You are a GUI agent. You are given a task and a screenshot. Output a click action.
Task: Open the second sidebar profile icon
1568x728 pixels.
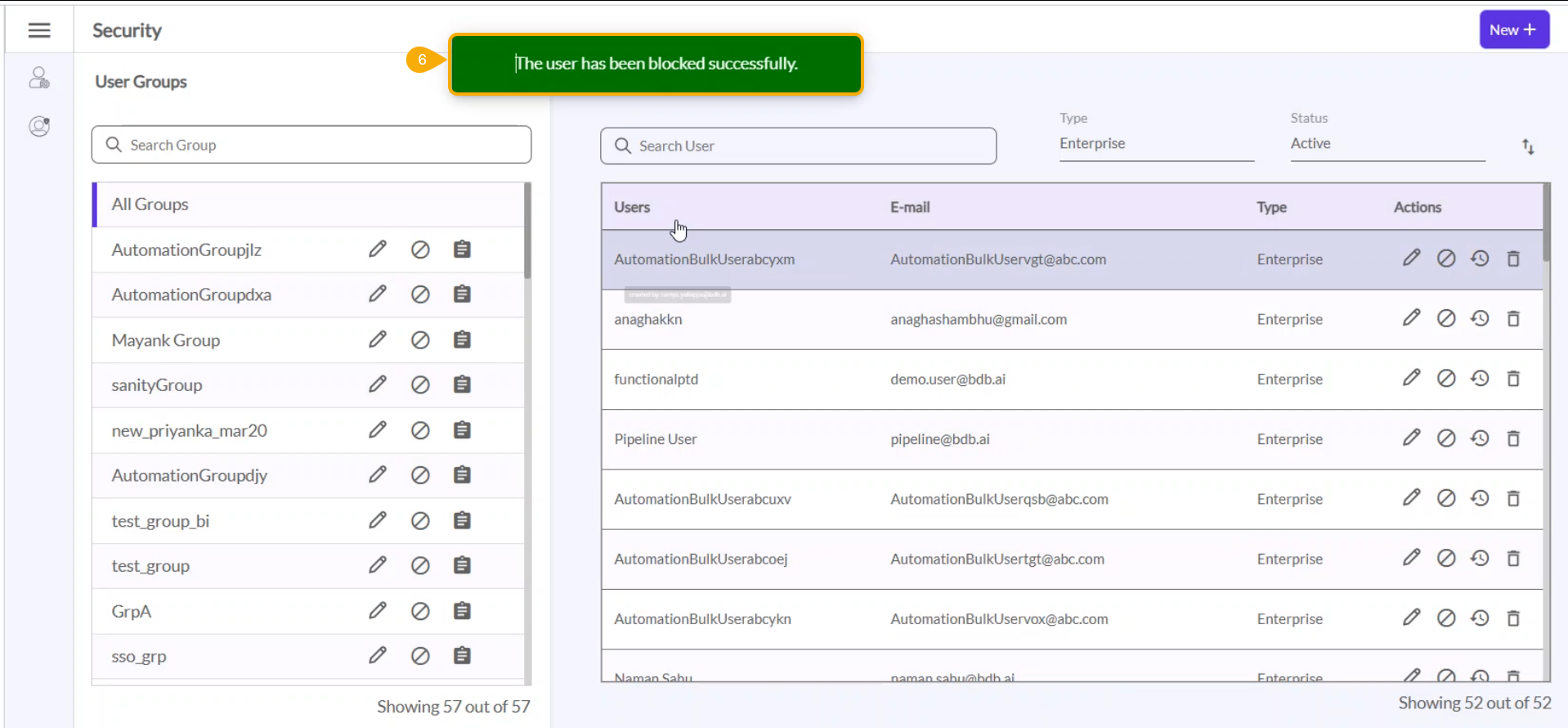click(39, 126)
